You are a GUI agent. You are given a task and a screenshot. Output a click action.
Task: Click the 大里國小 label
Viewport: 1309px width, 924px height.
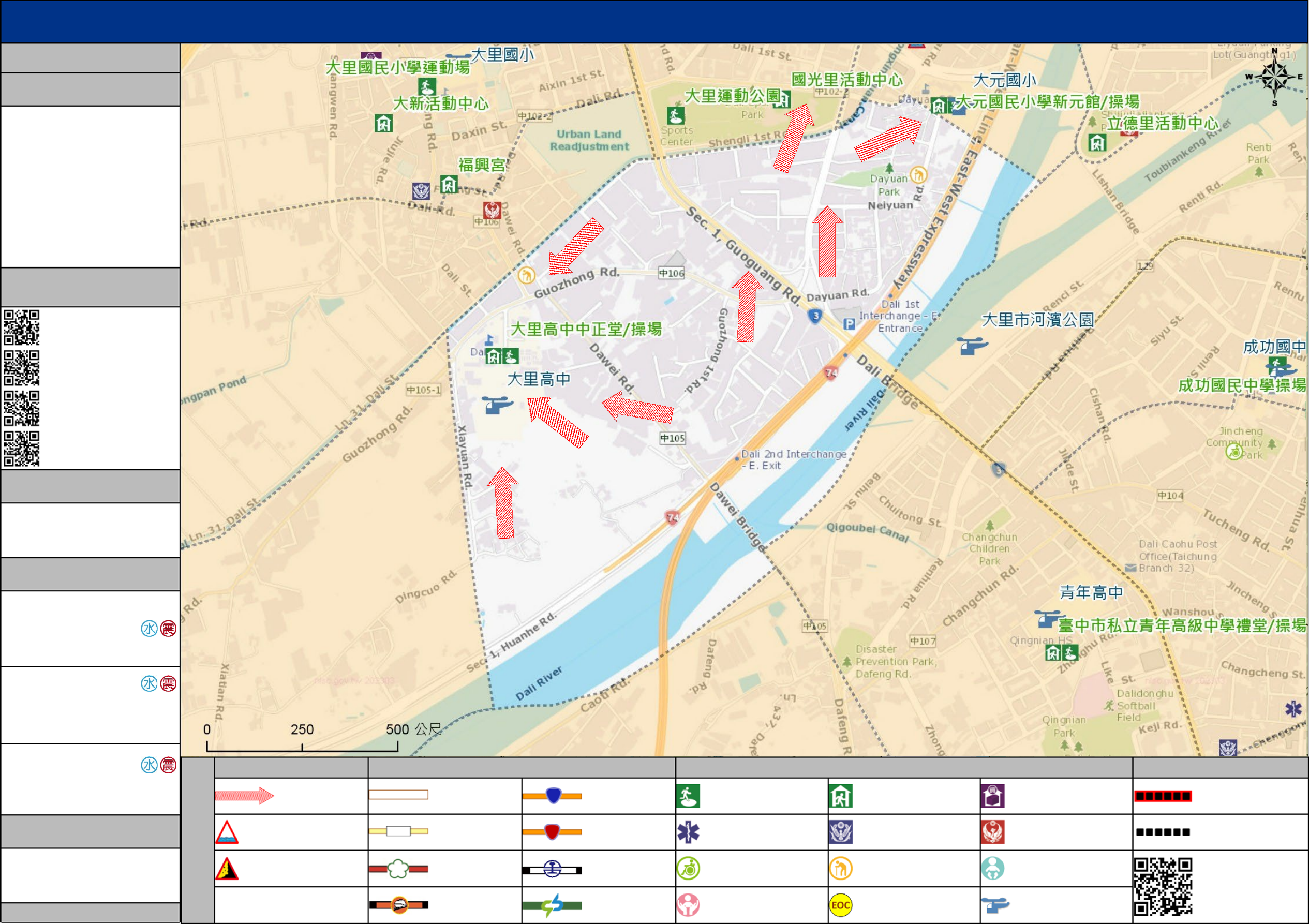click(503, 55)
